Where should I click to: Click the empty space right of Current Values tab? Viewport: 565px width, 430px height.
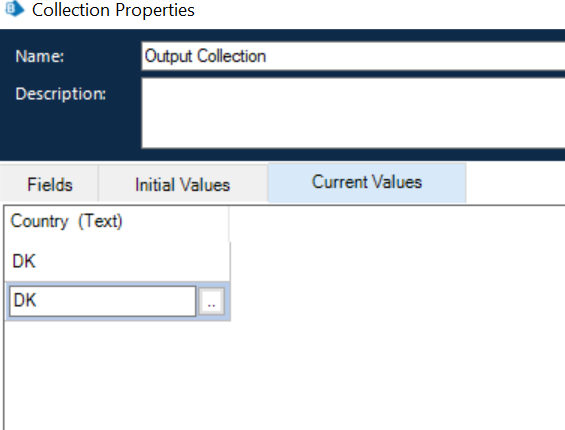coord(515,182)
